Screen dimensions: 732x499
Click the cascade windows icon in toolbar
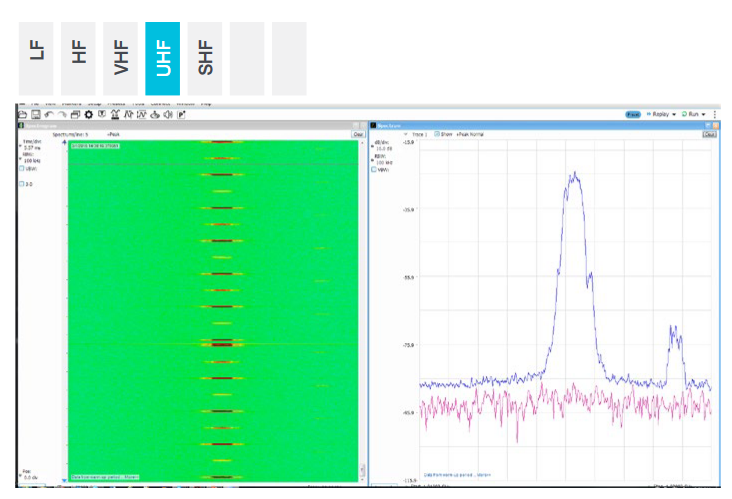(x=75, y=115)
